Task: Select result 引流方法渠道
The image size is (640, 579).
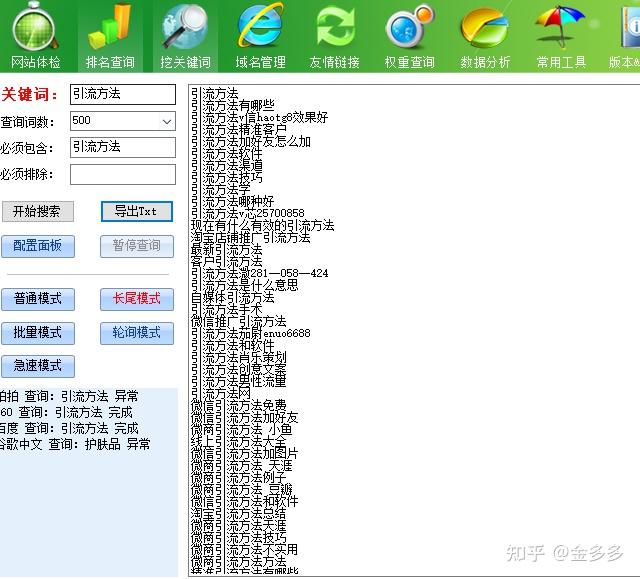Action: [x=227, y=166]
